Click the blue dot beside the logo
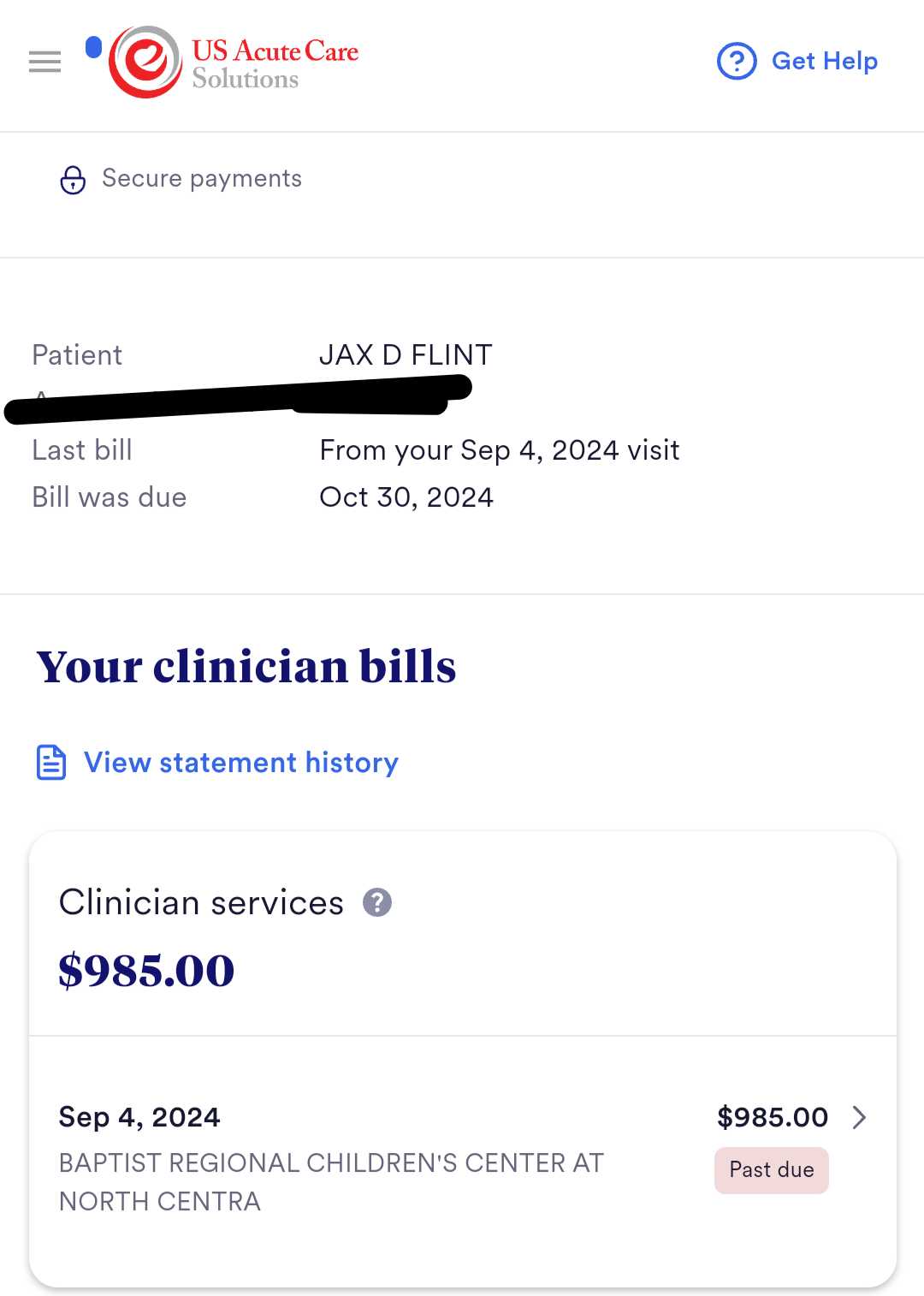The image size is (924, 1296). (94, 48)
